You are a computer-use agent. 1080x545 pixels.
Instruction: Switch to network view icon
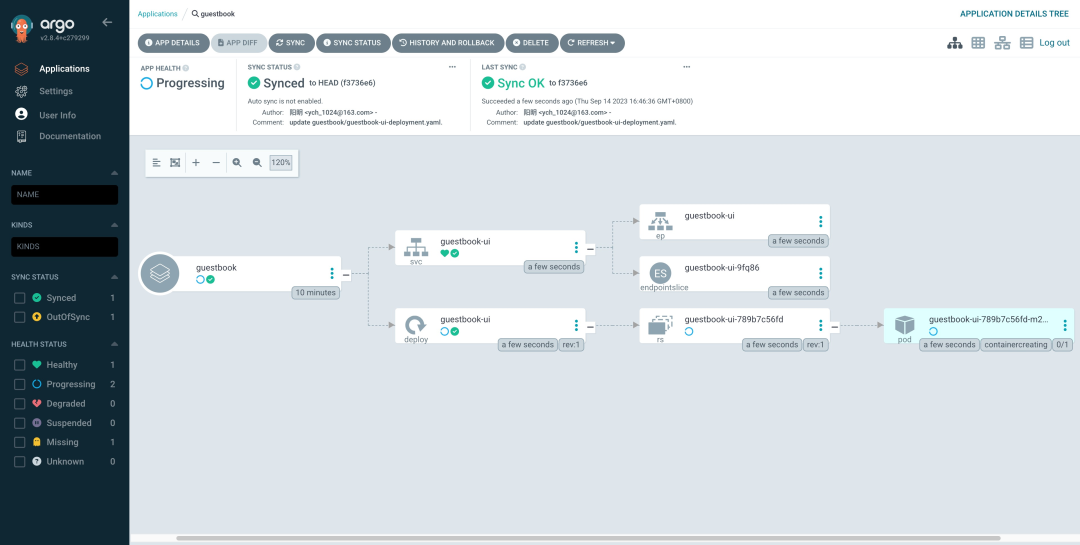coord(1002,43)
